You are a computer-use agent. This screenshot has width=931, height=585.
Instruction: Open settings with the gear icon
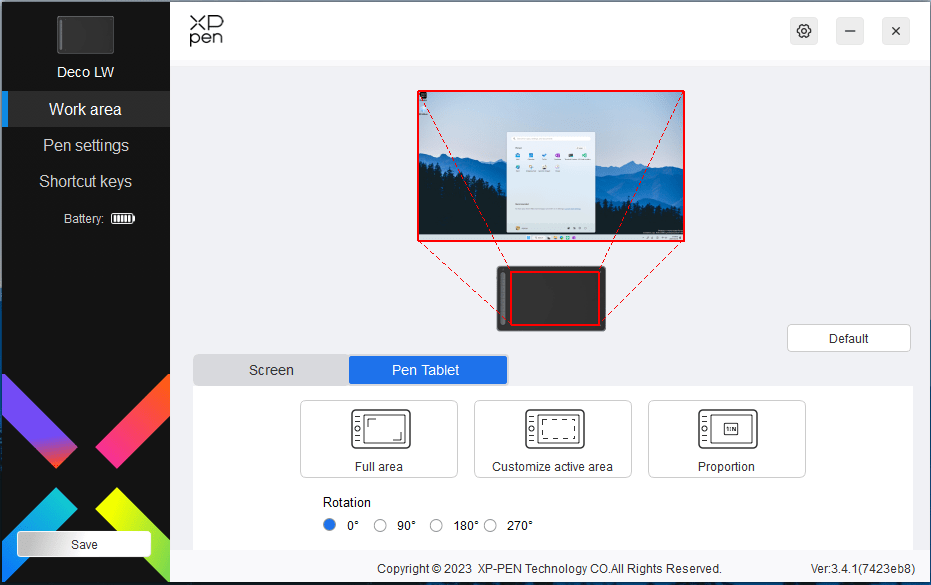803,31
